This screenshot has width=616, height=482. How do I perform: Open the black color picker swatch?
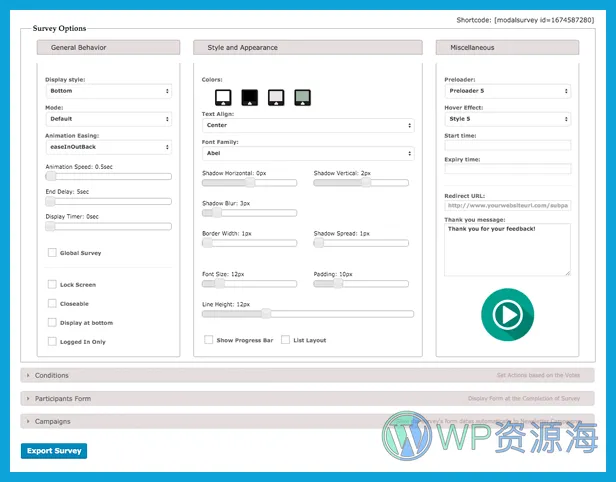click(x=249, y=97)
